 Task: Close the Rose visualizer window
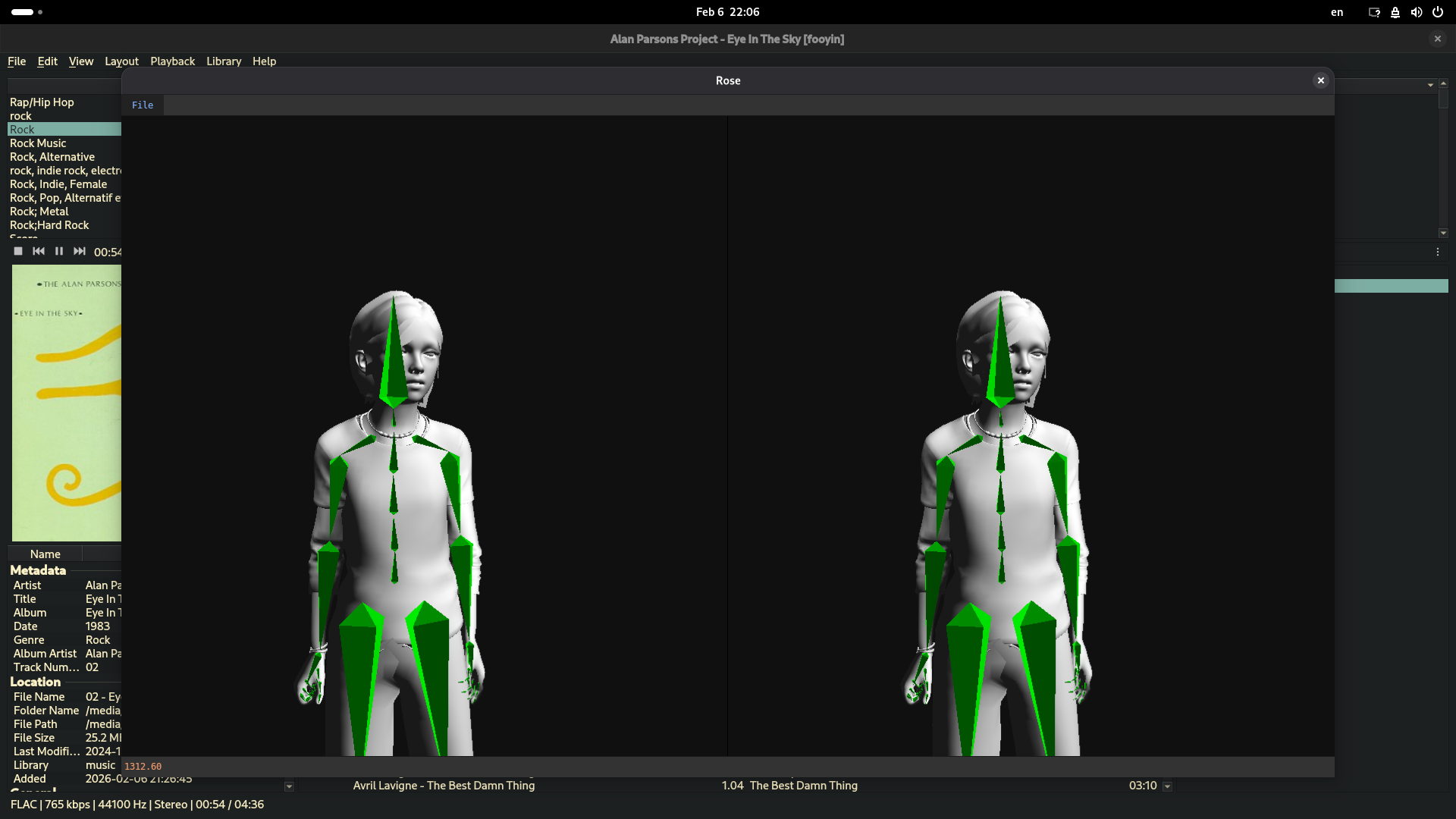[x=1320, y=80]
